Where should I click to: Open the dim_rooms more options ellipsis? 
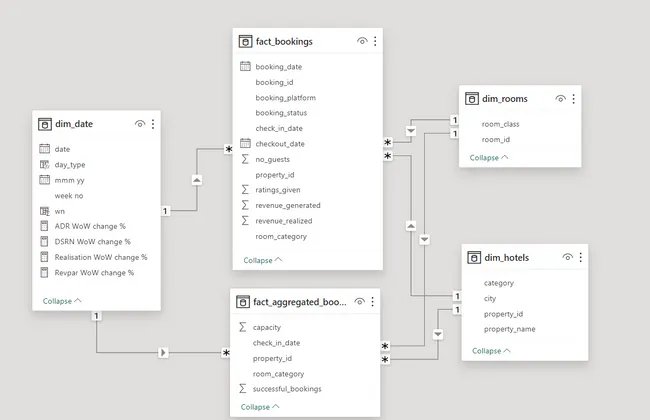coord(573,99)
